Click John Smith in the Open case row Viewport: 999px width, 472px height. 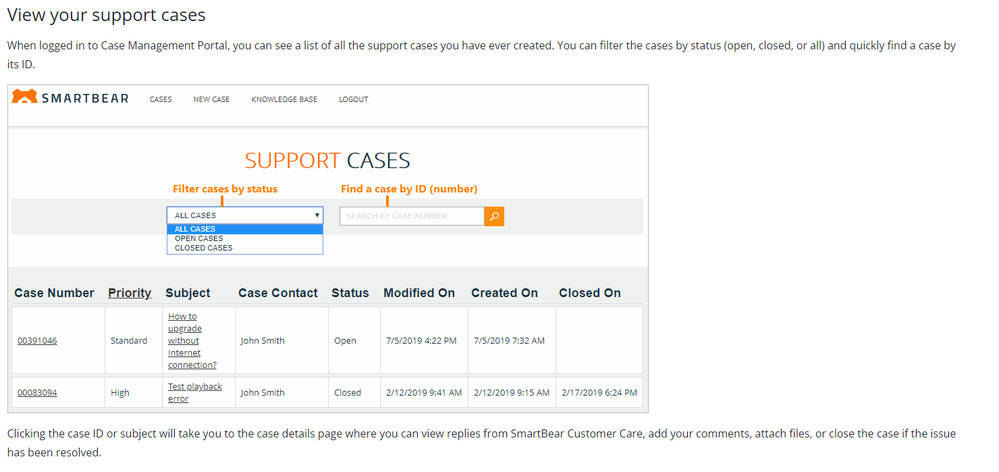[x=262, y=341]
